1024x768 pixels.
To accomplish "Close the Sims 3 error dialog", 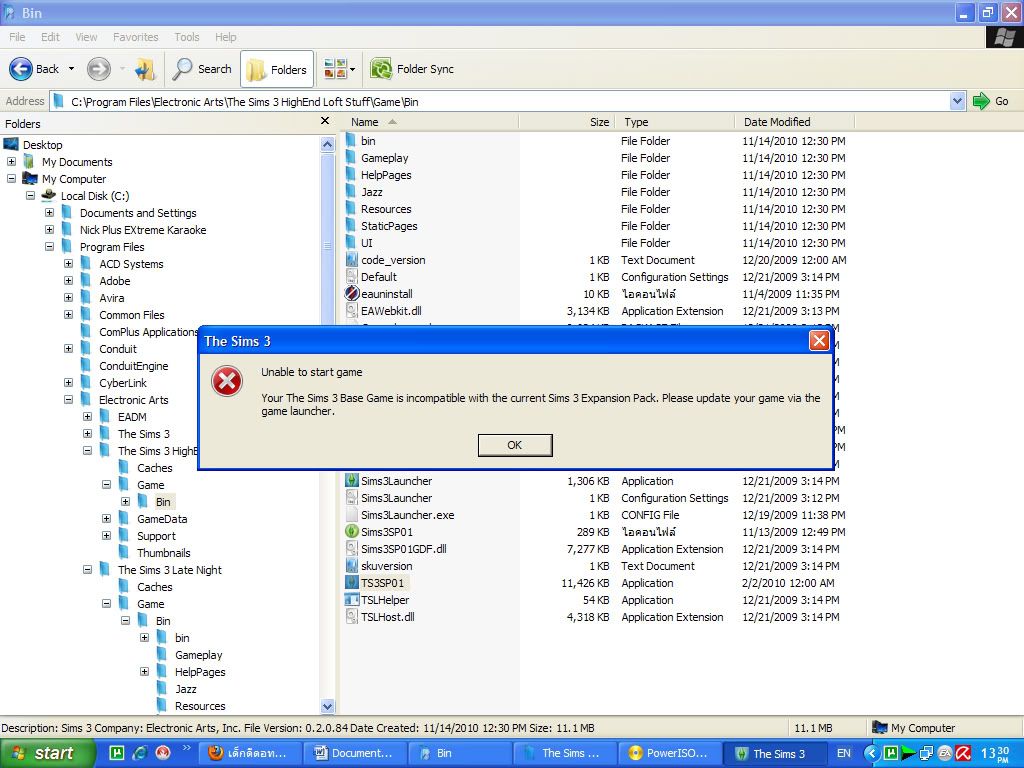I will pyautogui.click(x=819, y=340).
